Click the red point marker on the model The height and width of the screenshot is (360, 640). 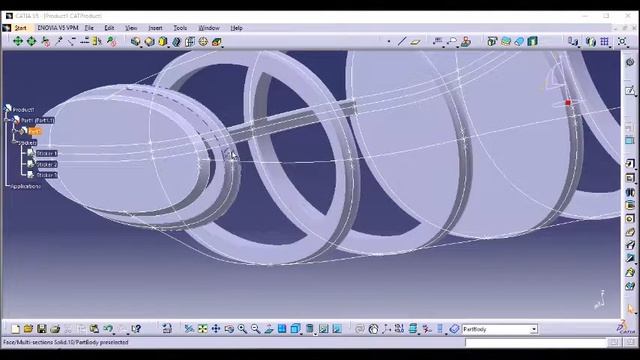[x=568, y=103]
